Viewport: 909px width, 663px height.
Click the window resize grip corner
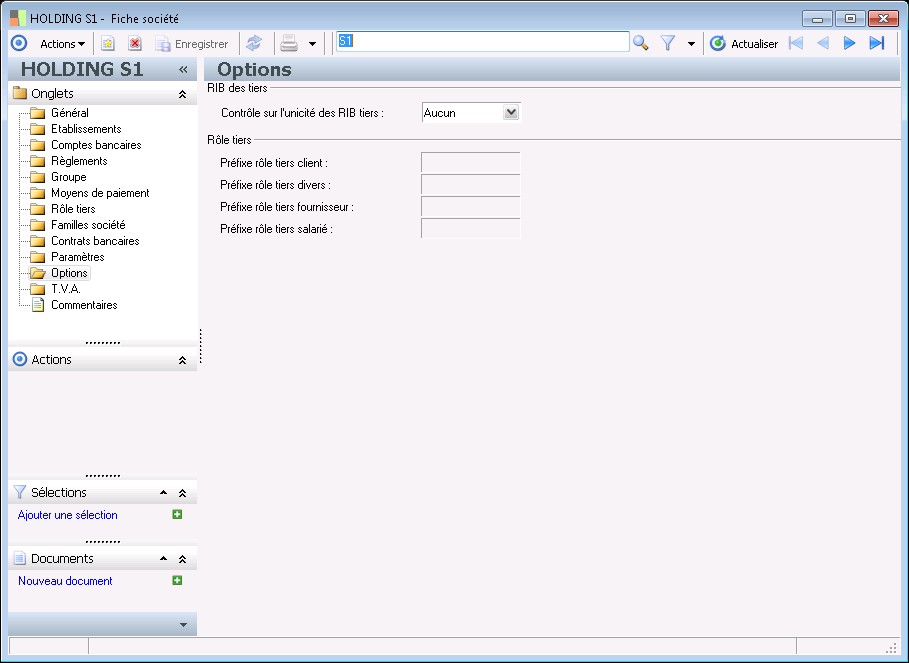point(892,647)
